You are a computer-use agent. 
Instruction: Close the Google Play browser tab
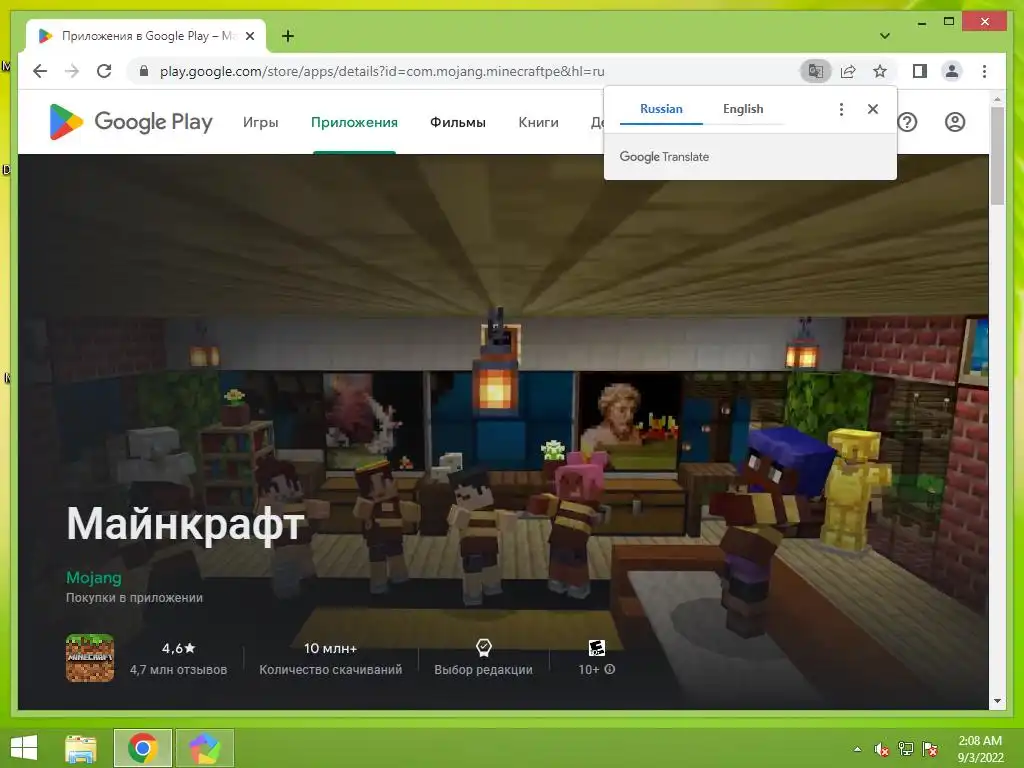pyautogui.click(x=249, y=36)
